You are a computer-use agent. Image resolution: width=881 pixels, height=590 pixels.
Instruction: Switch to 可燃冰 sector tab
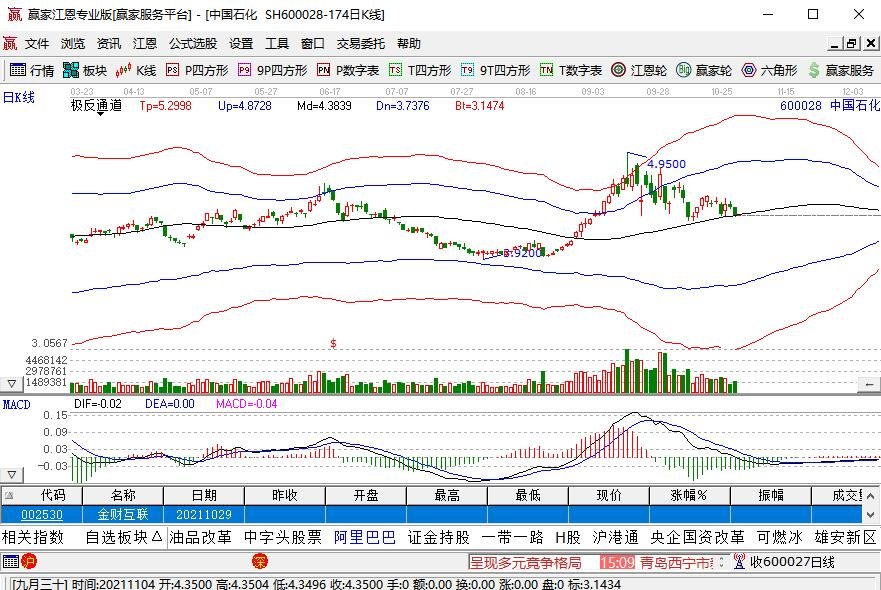pos(779,537)
